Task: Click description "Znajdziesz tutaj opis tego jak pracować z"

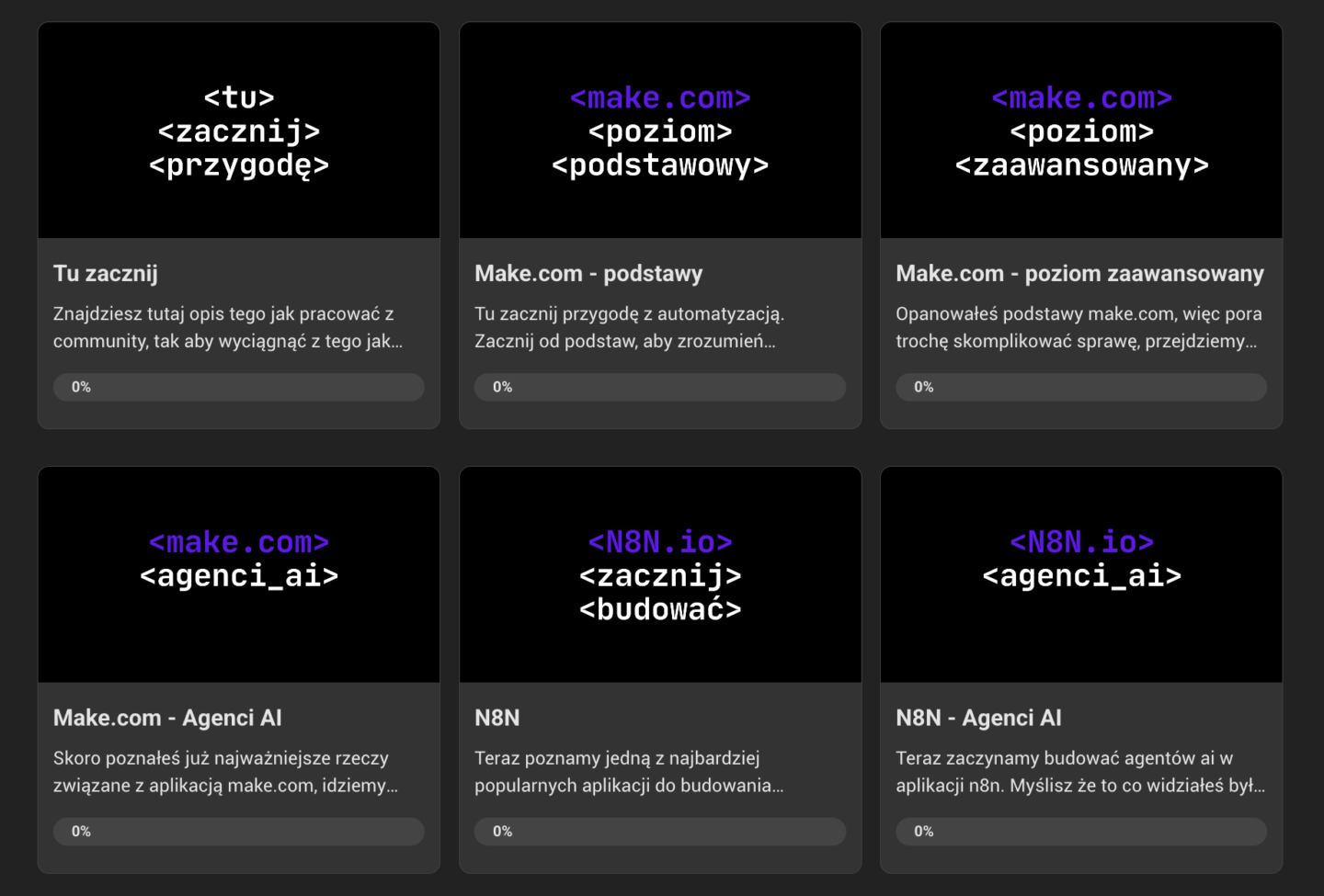Action: 223,314
